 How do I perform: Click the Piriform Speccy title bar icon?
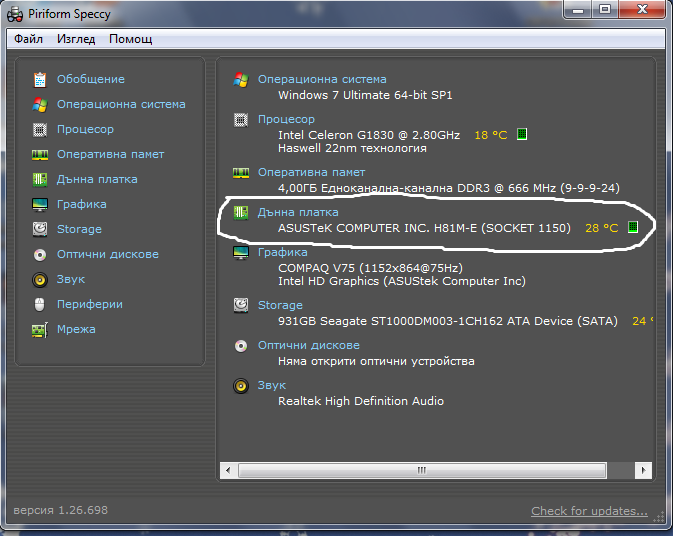tap(15, 14)
